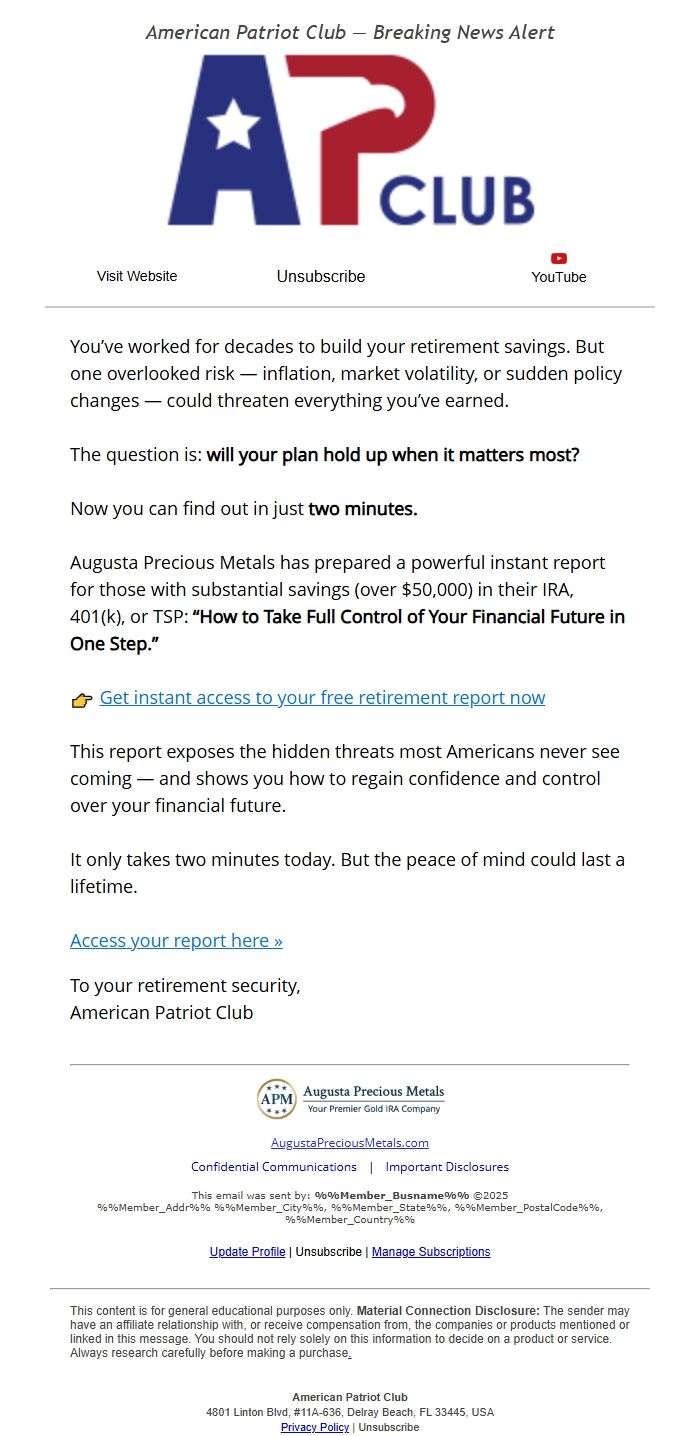Image resolution: width=700 pixels, height=1436 pixels.
Task: Get instant access to free retirement report
Action: coord(322,698)
